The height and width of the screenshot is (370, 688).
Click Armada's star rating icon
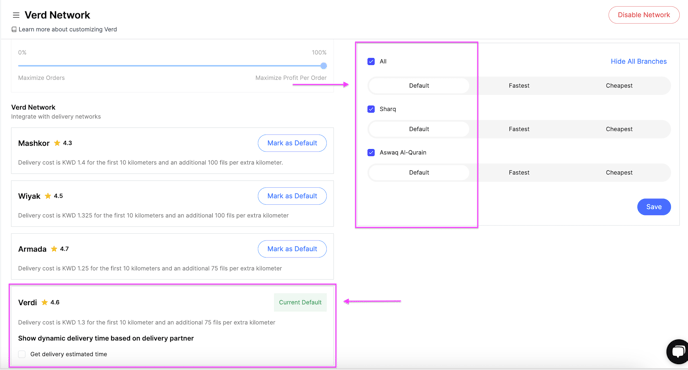(x=54, y=249)
